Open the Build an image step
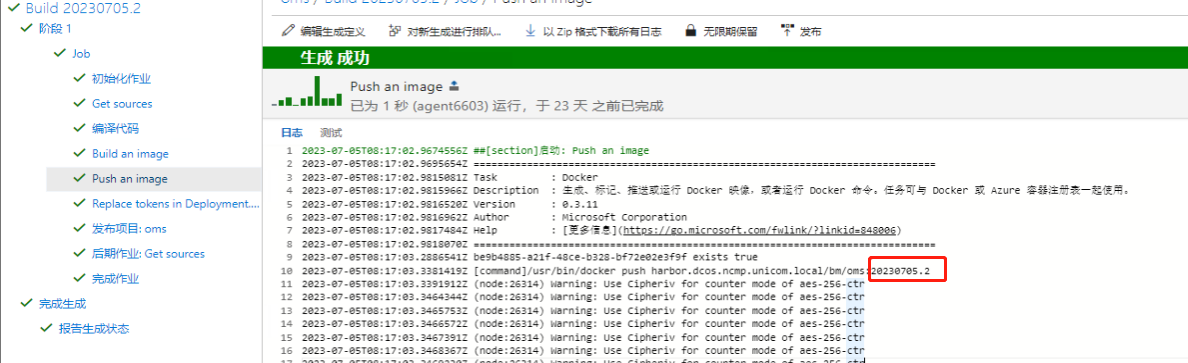Image resolution: width=1188 pixels, height=363 pixels. click(x=130, y=154)
